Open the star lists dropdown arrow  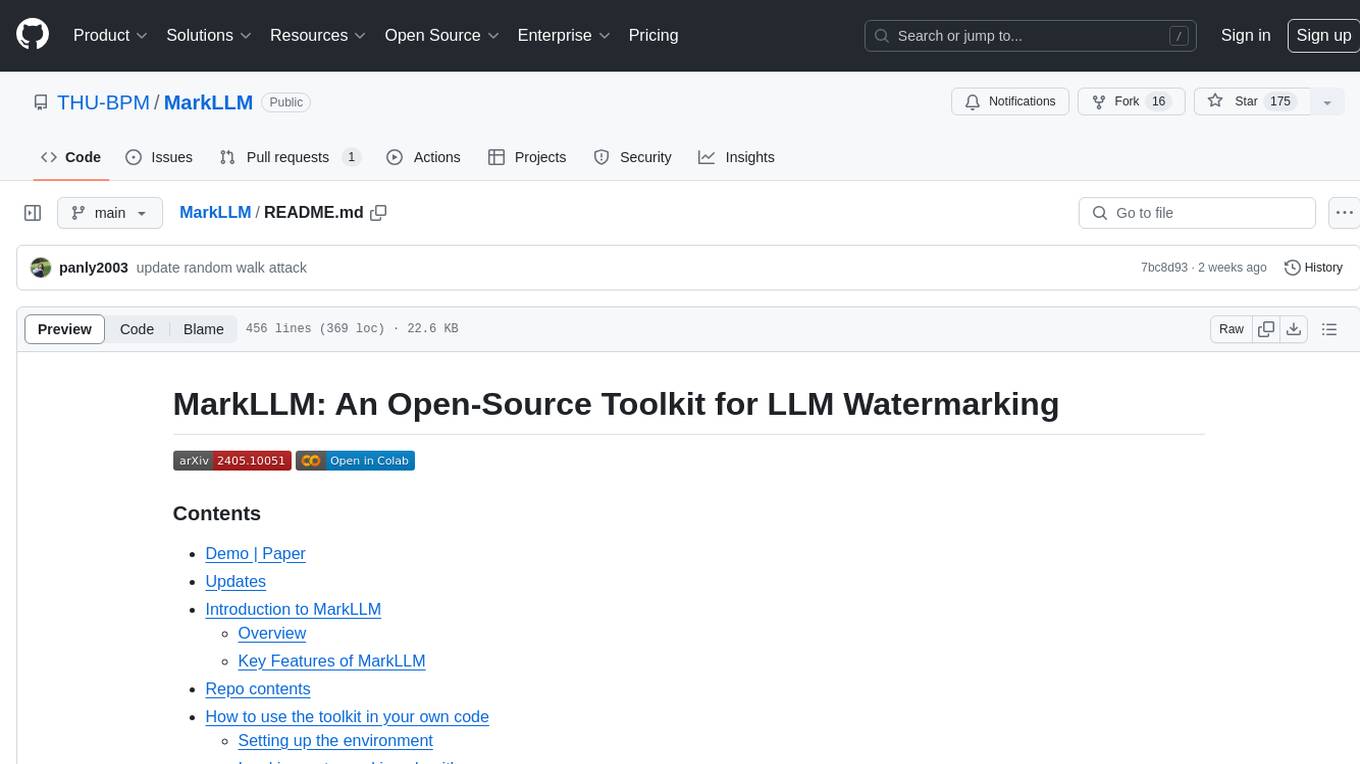coord(1327,102)
